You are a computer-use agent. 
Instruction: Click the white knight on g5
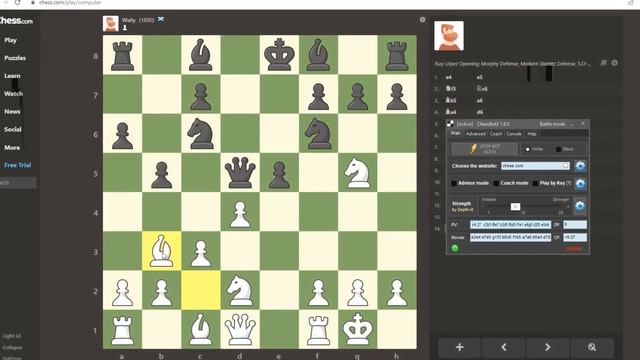pos(358,173)
